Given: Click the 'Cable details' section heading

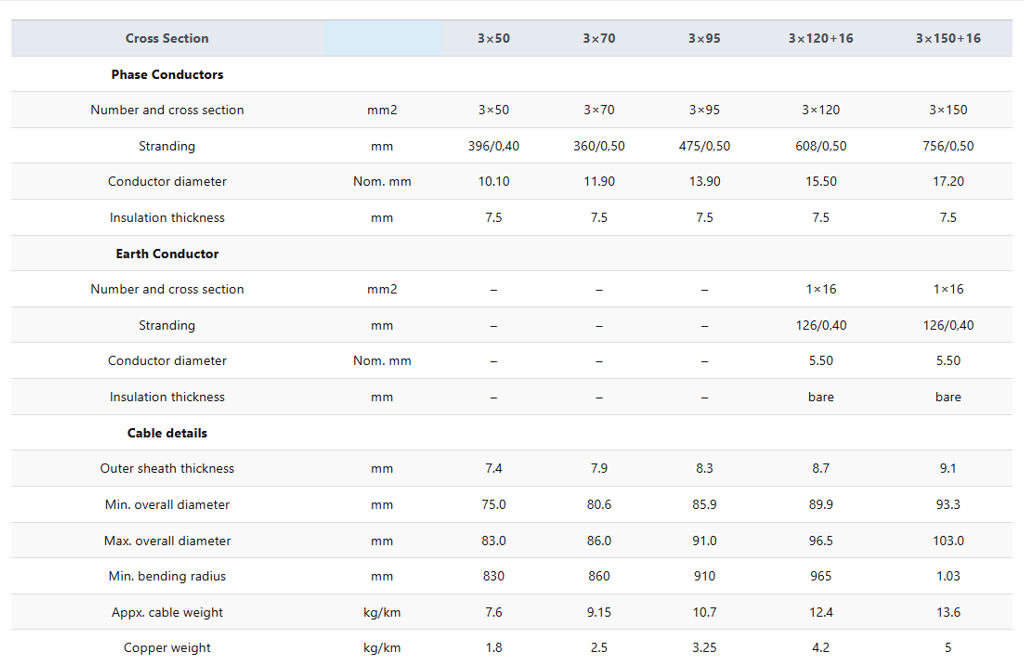Looking at the screenshot, I should [167, 433].
